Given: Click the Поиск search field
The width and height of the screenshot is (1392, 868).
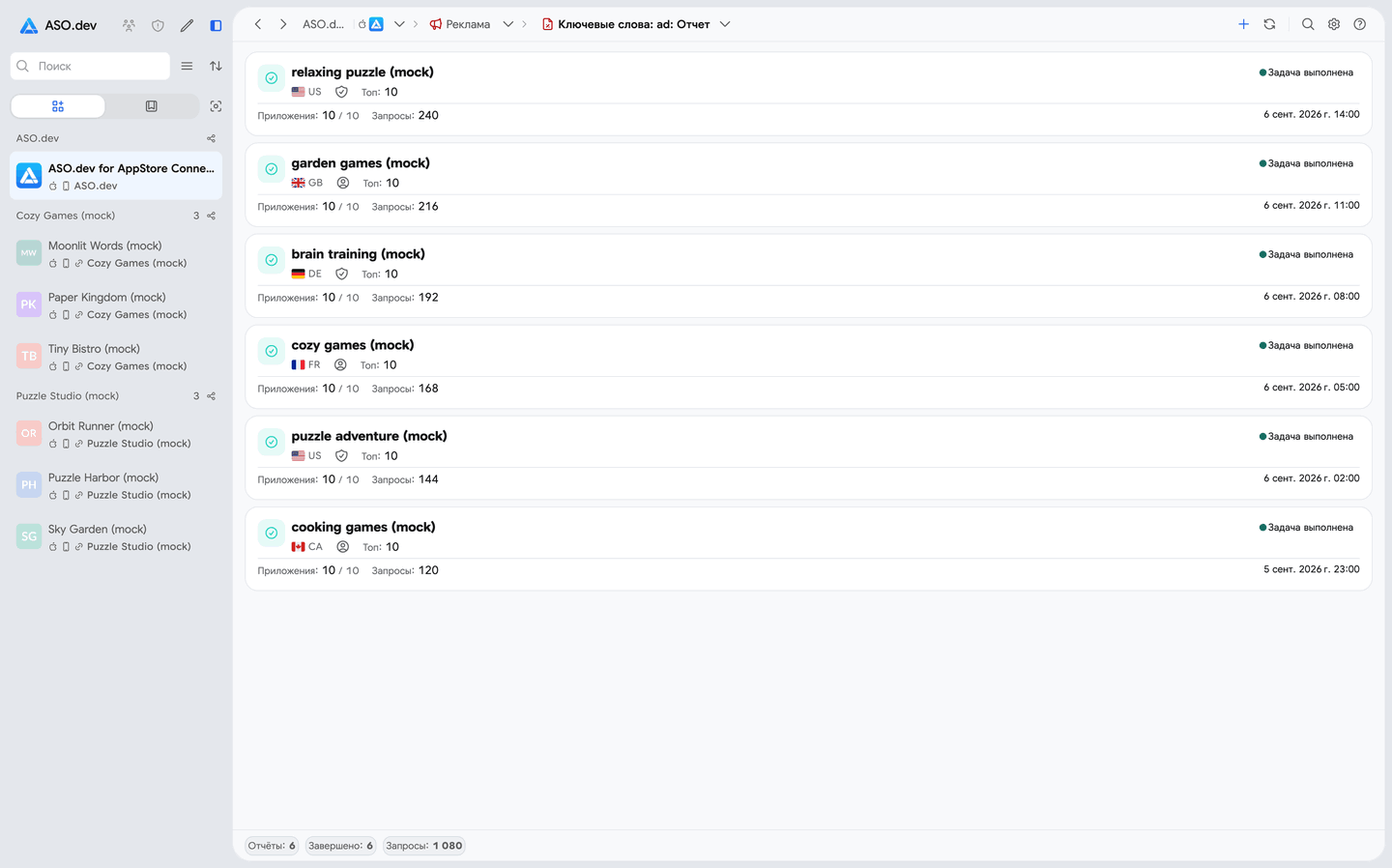Looking at the screenshot, I should click(90, 66).
